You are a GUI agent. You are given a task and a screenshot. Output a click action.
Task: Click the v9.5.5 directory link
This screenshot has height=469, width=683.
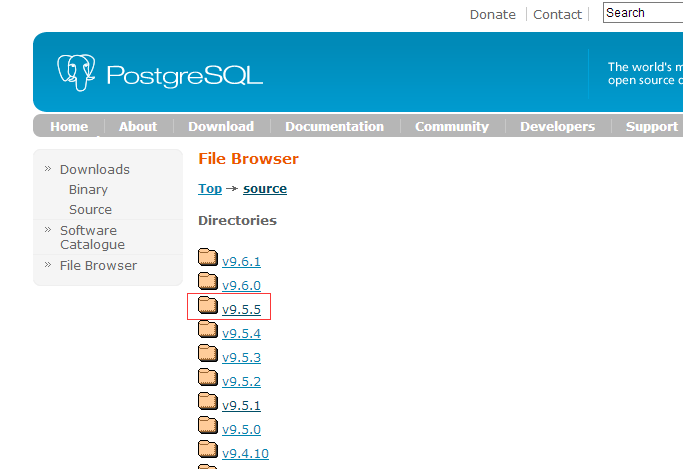pyautogui.click(x=241, y=309)
